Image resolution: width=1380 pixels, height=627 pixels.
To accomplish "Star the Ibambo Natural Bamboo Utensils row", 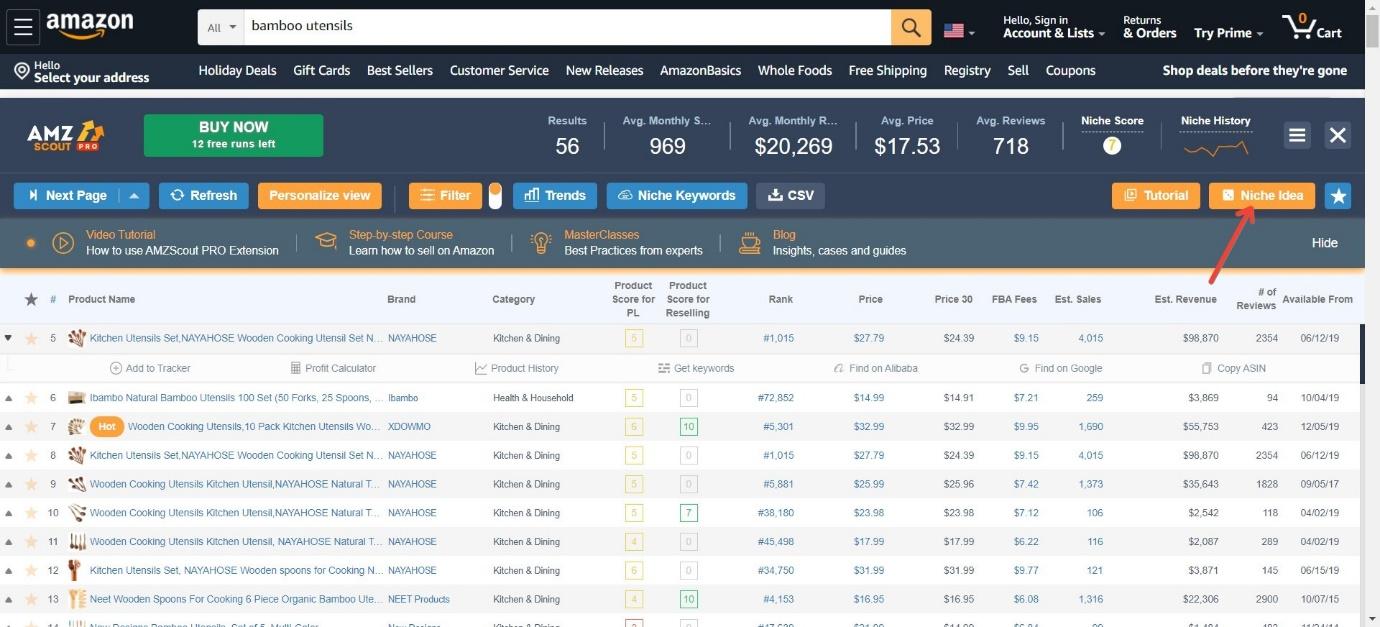I will [x=31, y=398].
